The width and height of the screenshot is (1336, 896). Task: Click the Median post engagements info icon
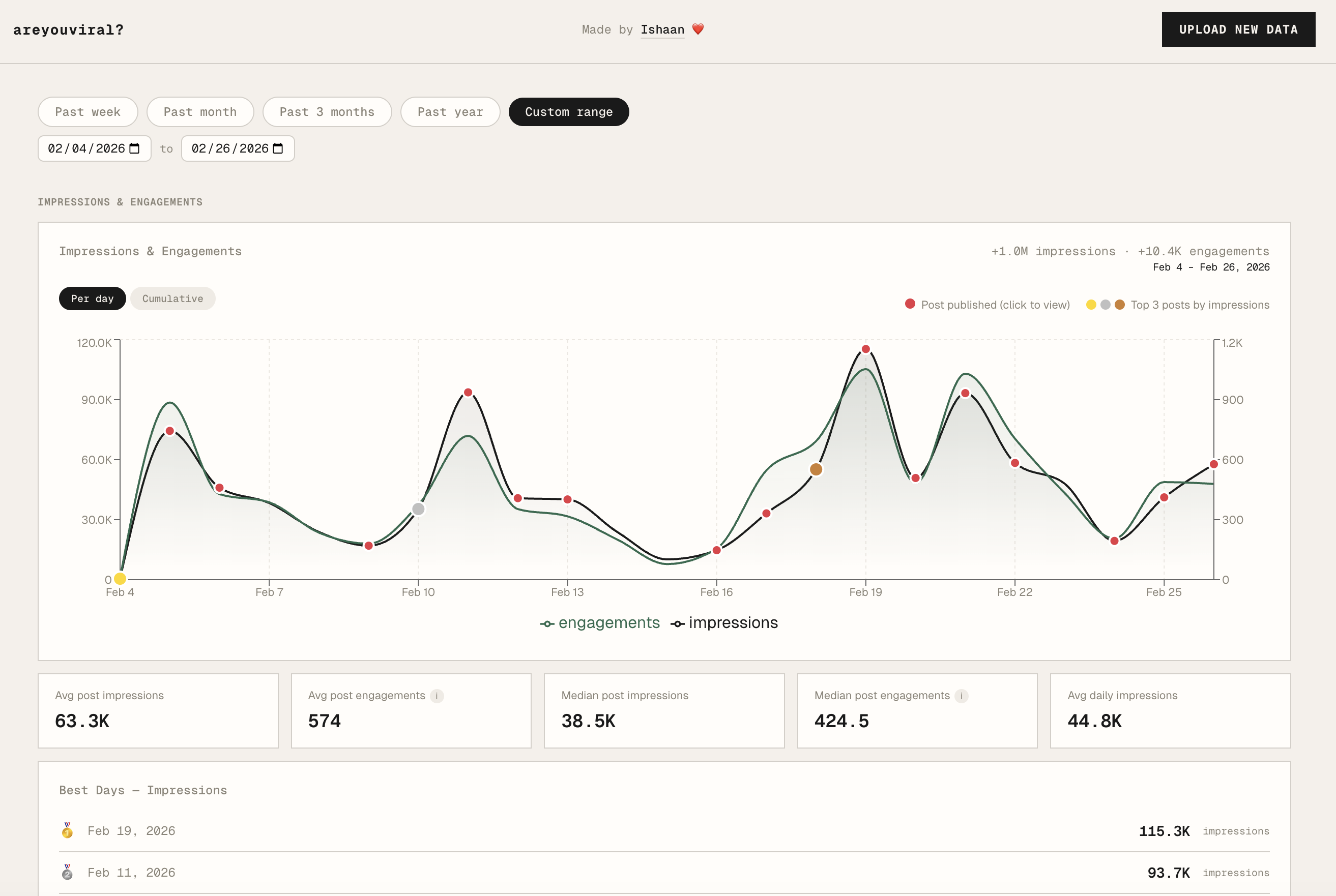(x=962, y=696)
